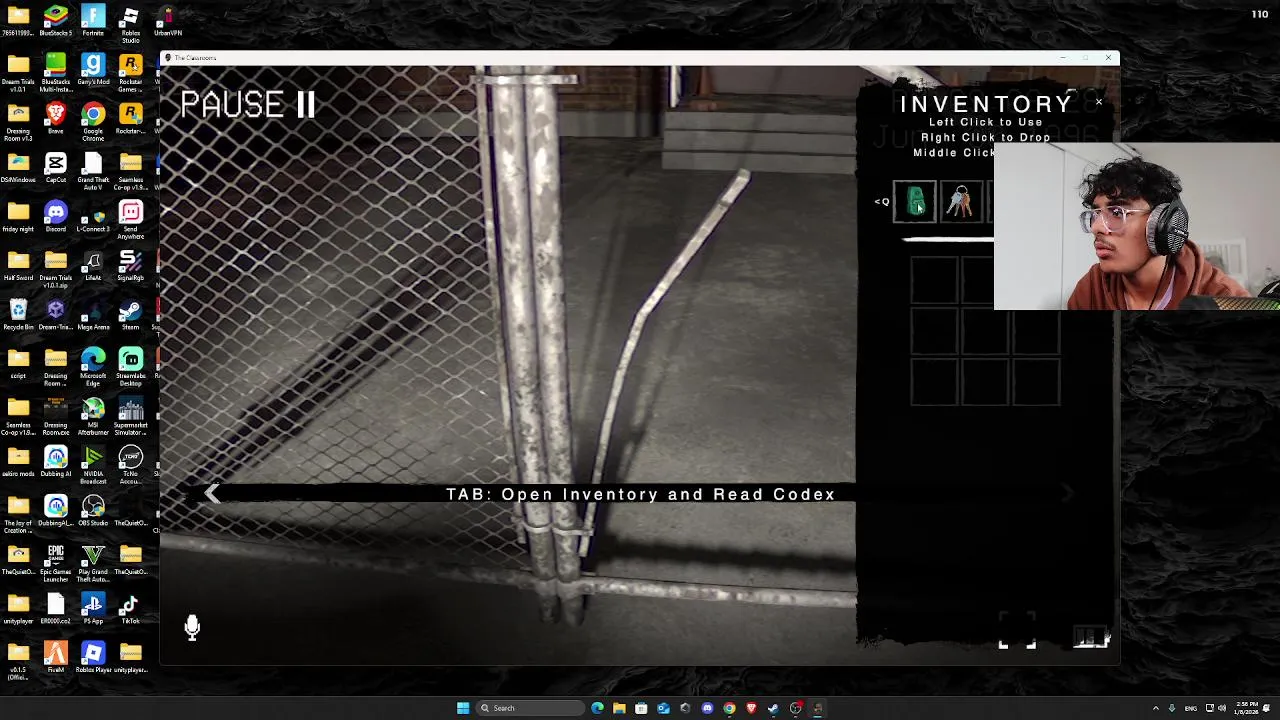The width and height of the screenshot is (1280, 720).
Task: Open volume control in system tray
Action: click(1222, 708)
